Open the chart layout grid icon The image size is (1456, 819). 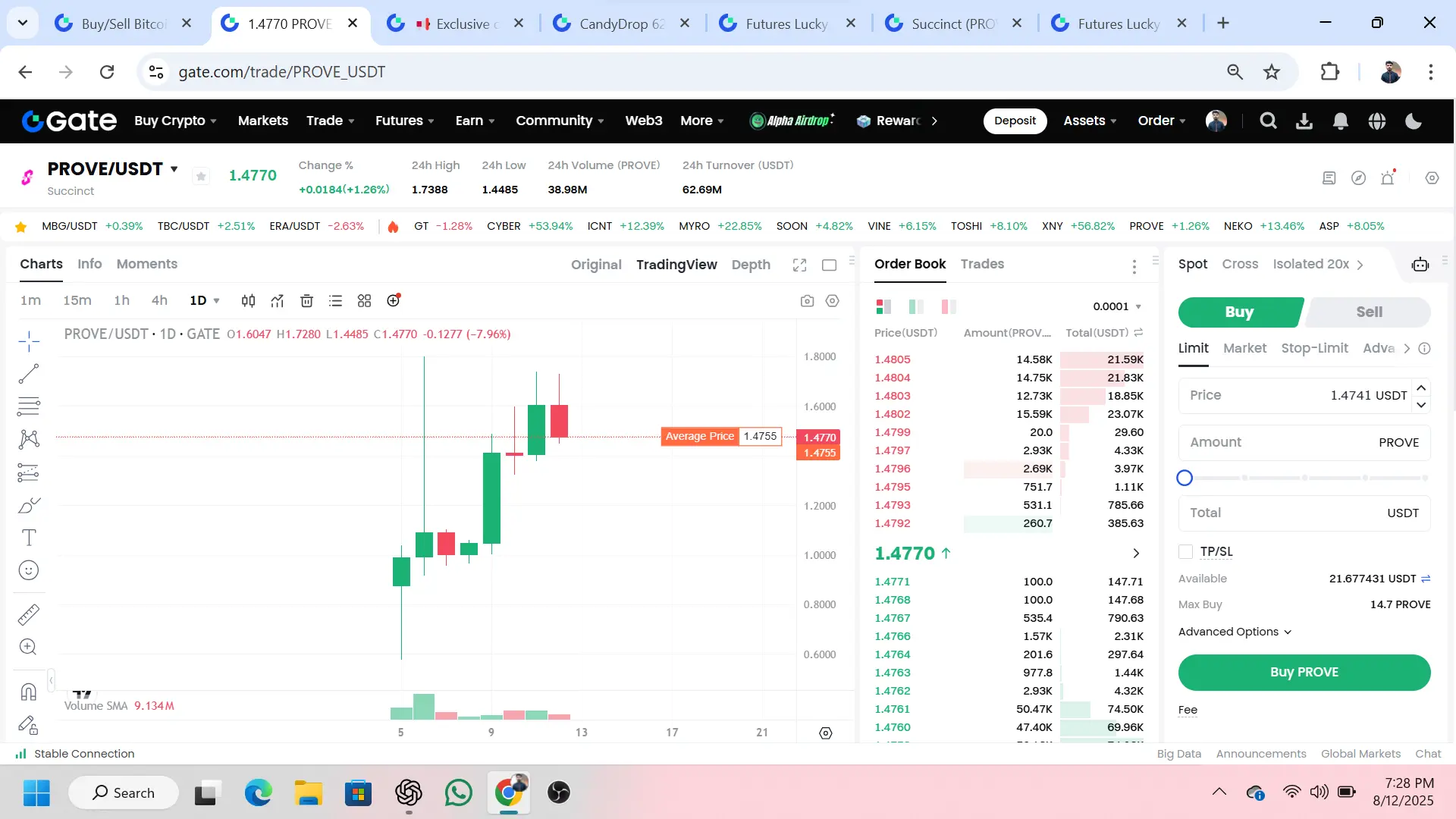[364, 301]
